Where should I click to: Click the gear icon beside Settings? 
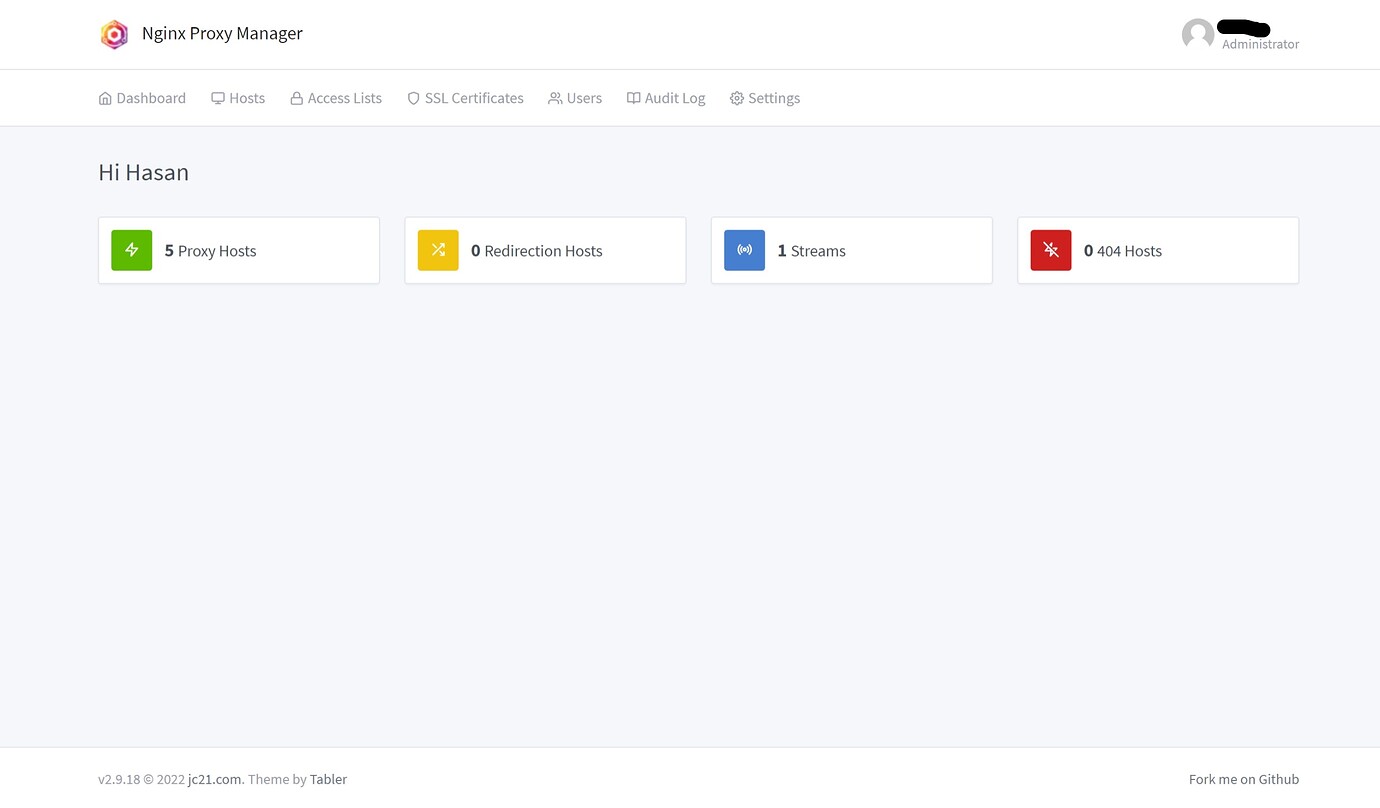point(737,98)
